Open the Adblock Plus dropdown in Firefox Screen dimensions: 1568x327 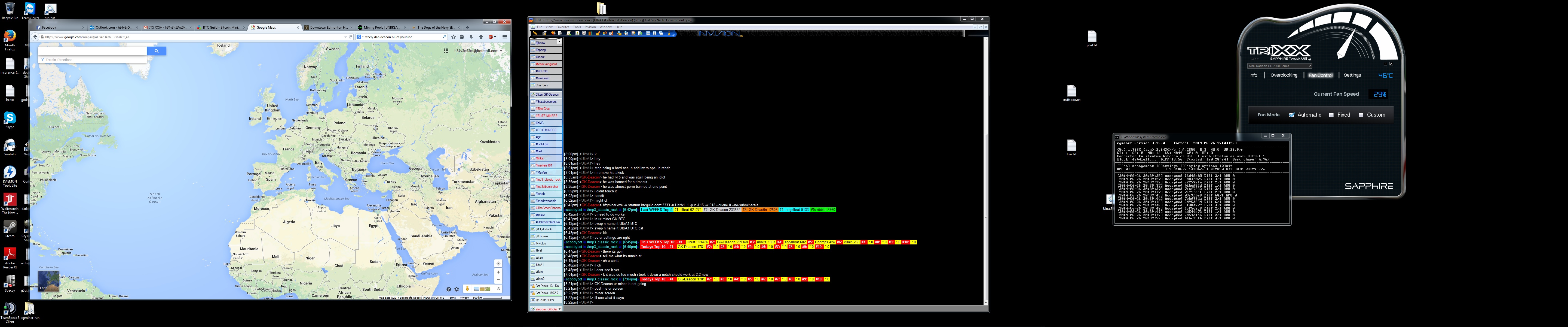pos(495,37)
